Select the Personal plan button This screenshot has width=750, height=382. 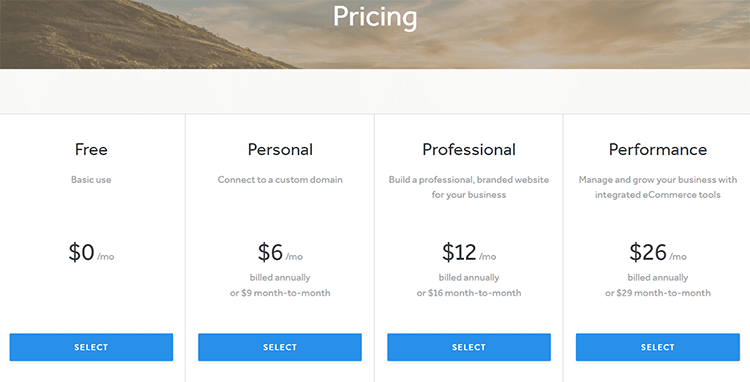click(280, 347)
